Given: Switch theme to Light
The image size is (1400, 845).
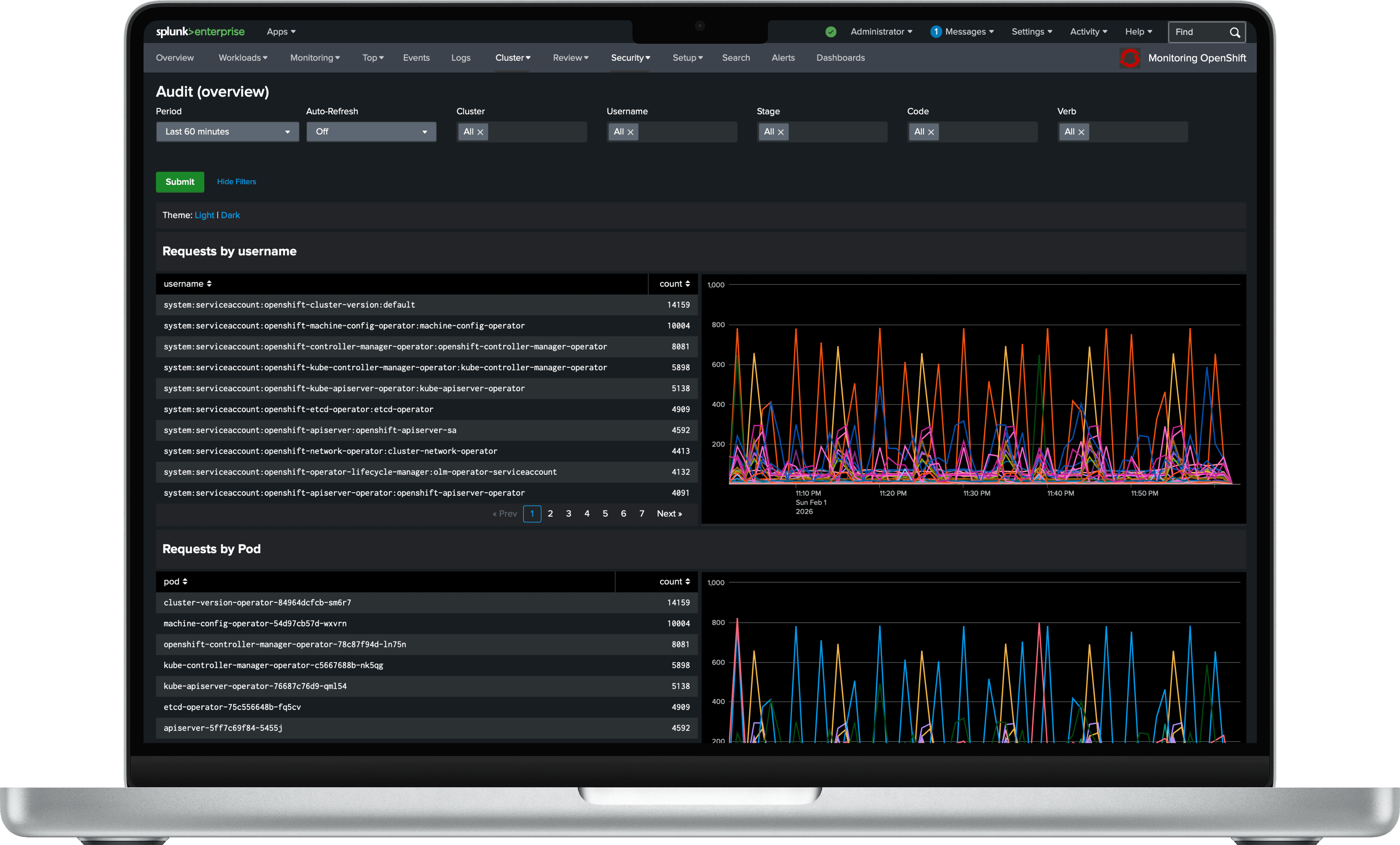Looking at the screenshot, I should pos(204,215).
